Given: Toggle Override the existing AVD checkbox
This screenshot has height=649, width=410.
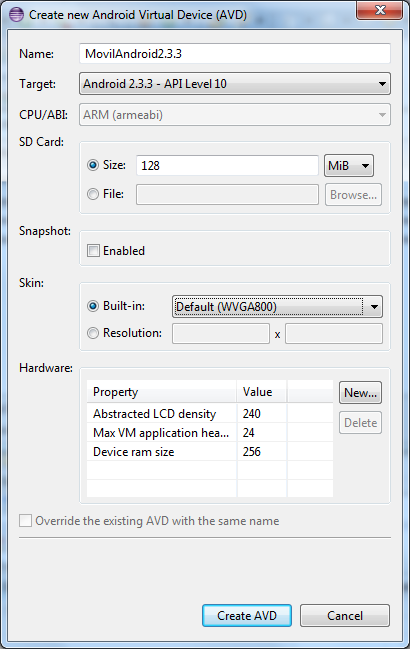Looking at the screenshot, I should click(x=26, y=520).
